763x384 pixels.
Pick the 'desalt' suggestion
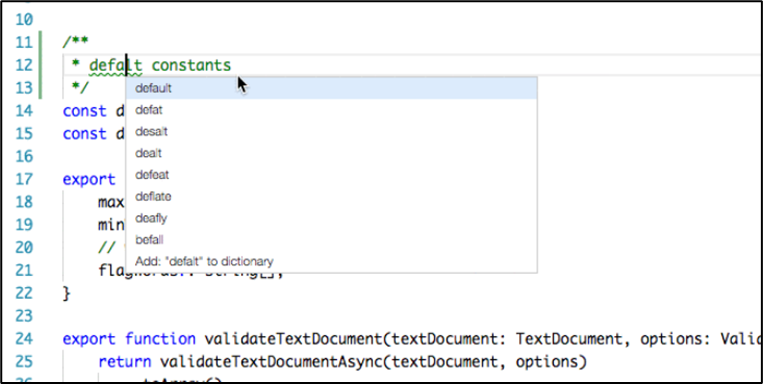331,132
